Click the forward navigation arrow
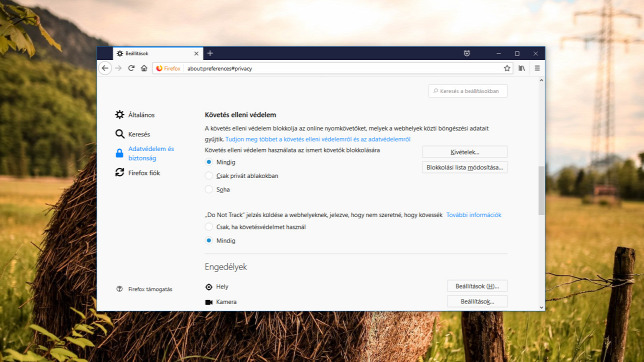 (x=118, y=68)
